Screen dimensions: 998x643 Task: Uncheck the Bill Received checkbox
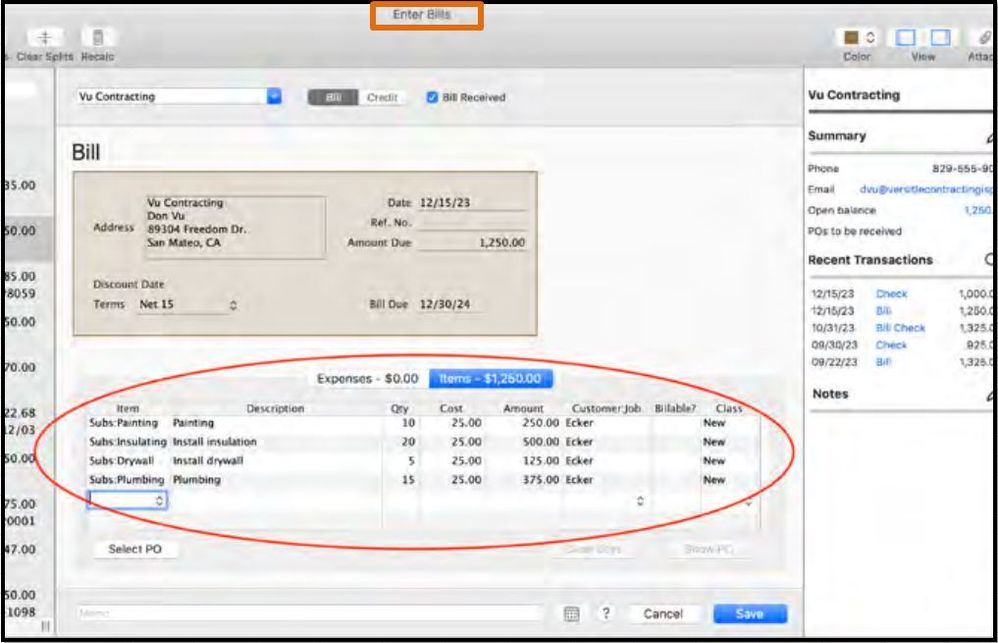(432, 97)
